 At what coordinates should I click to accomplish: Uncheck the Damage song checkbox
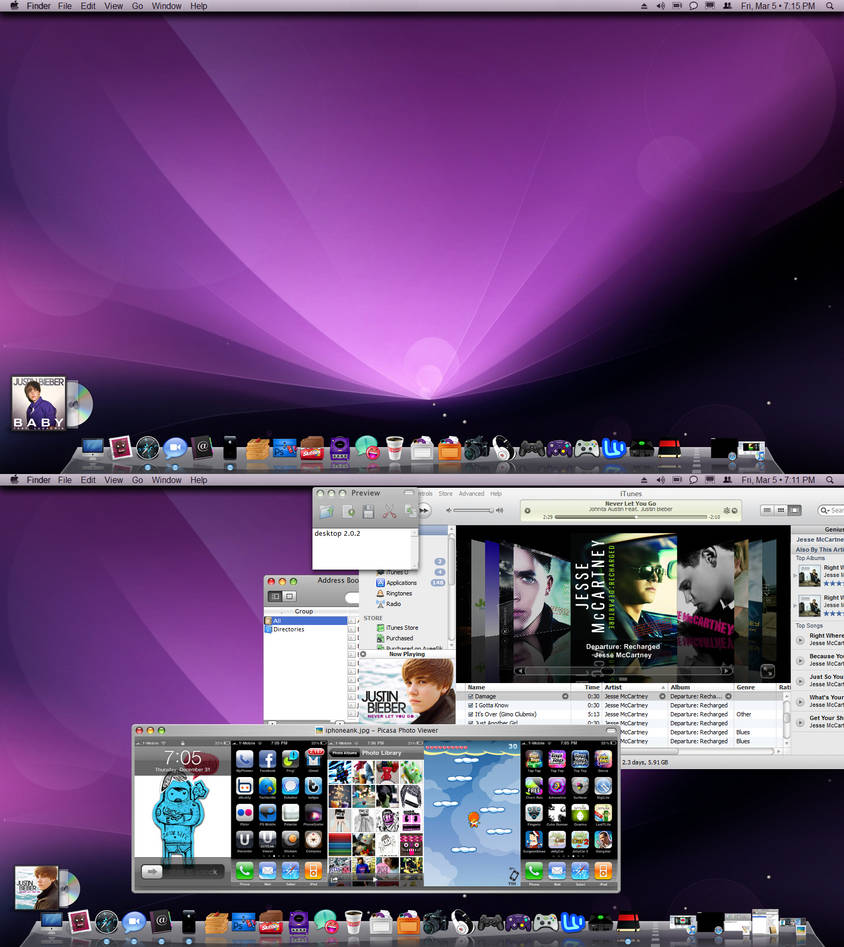point(471,696)
